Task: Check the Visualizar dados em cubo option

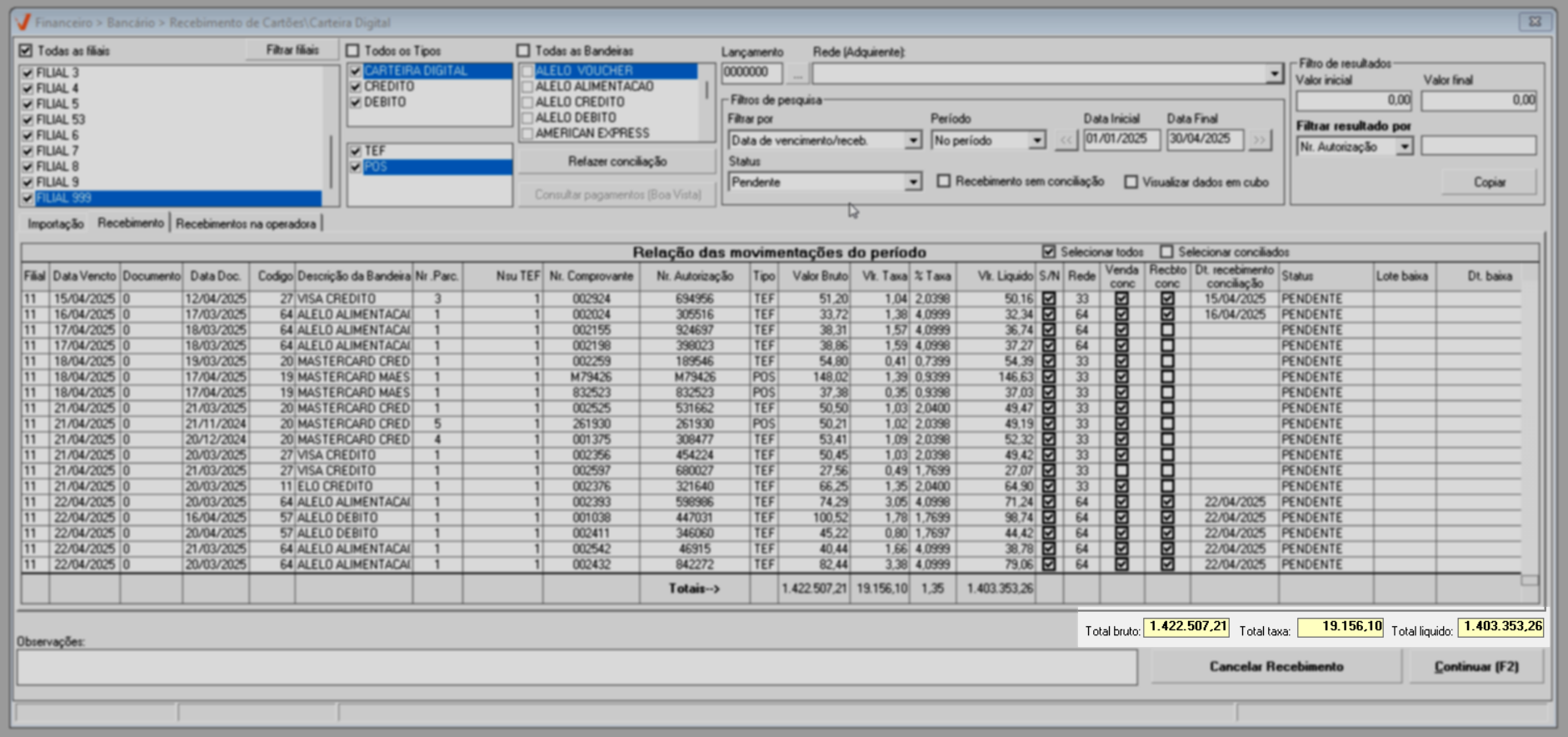Action: pyautogui.click(x=1131, y=182)
